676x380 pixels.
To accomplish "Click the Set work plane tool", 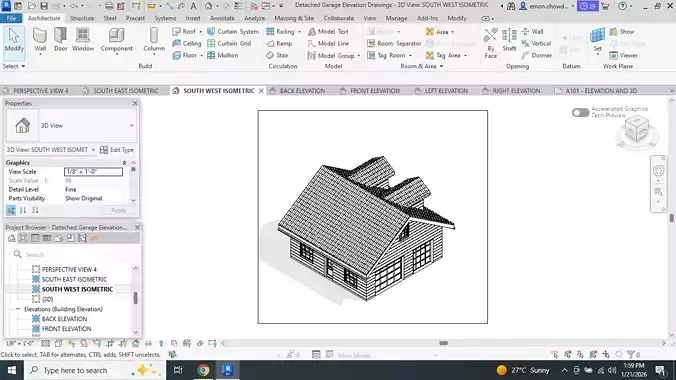I will pyautogui.click(x=598, y=40).
